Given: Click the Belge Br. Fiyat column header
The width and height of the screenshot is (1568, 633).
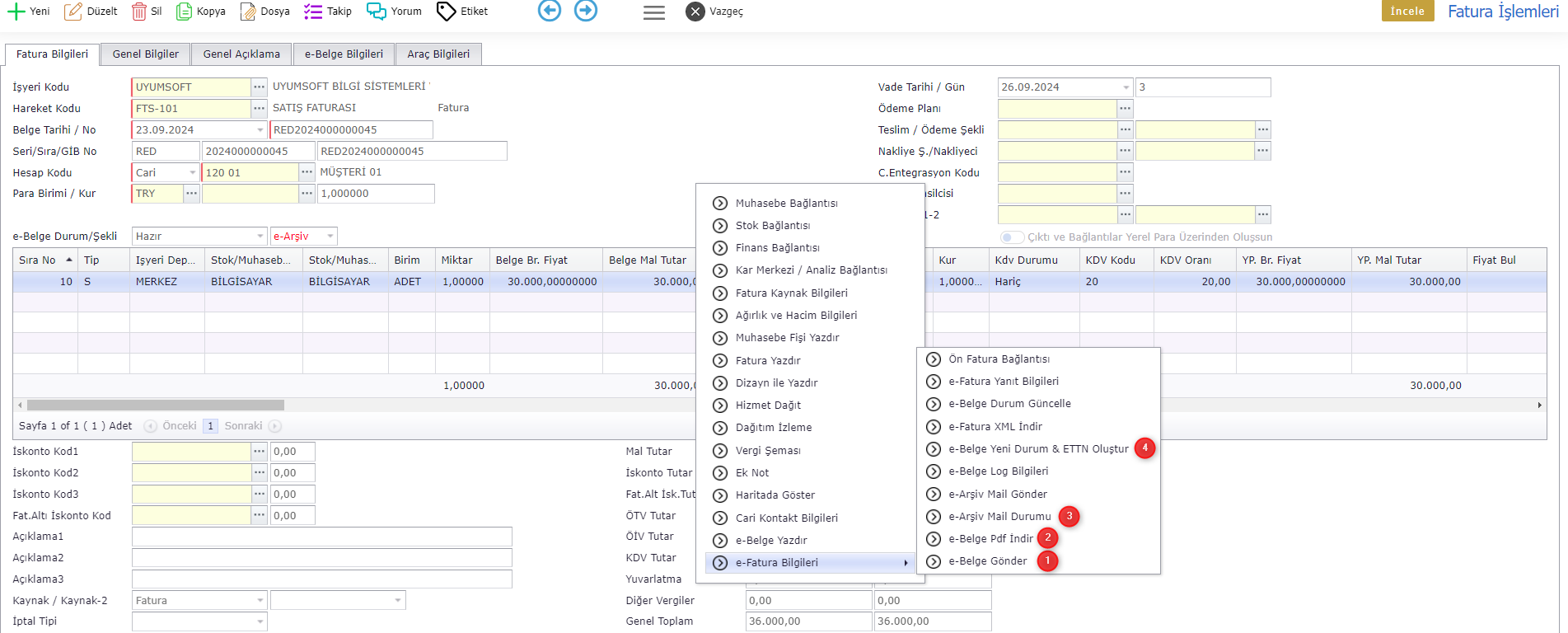Looking at the screenshot, I should (545, 260).
